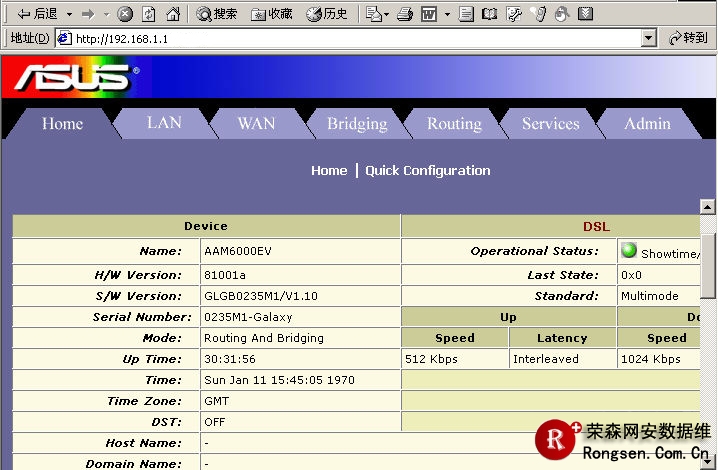Expand the address bar URL dropdown
This screenshot has width=718, height=470.
click(x=648, y=38)
